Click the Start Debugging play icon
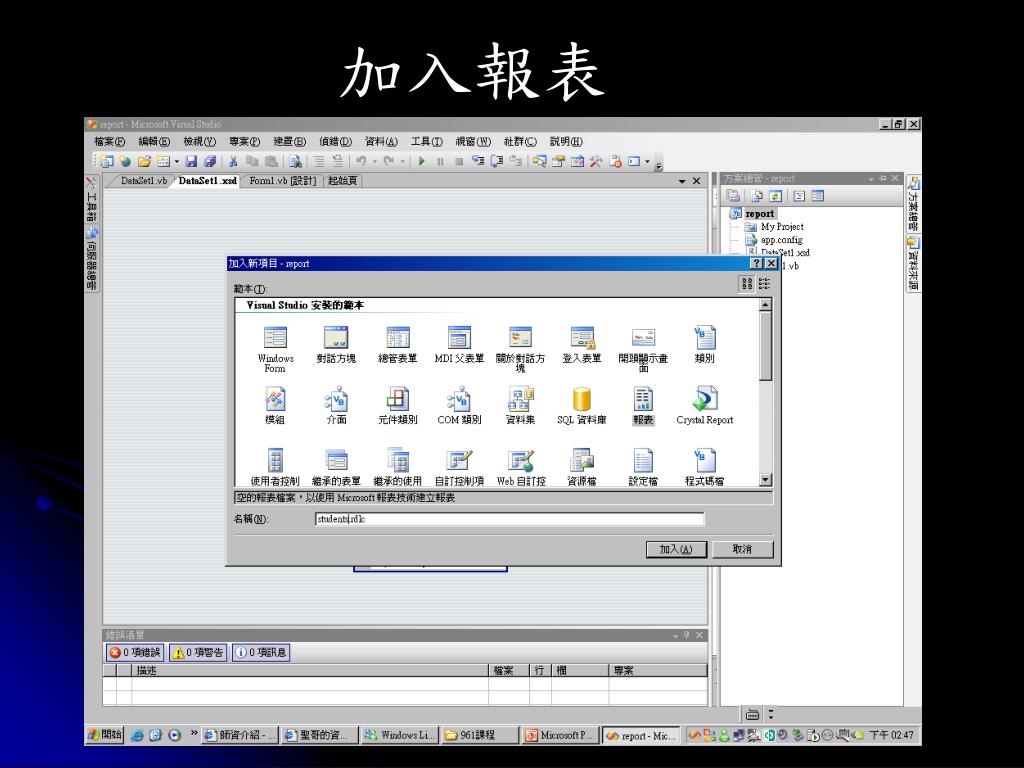The width and height of the screenshot is (1024, 768). coord(421,161)
